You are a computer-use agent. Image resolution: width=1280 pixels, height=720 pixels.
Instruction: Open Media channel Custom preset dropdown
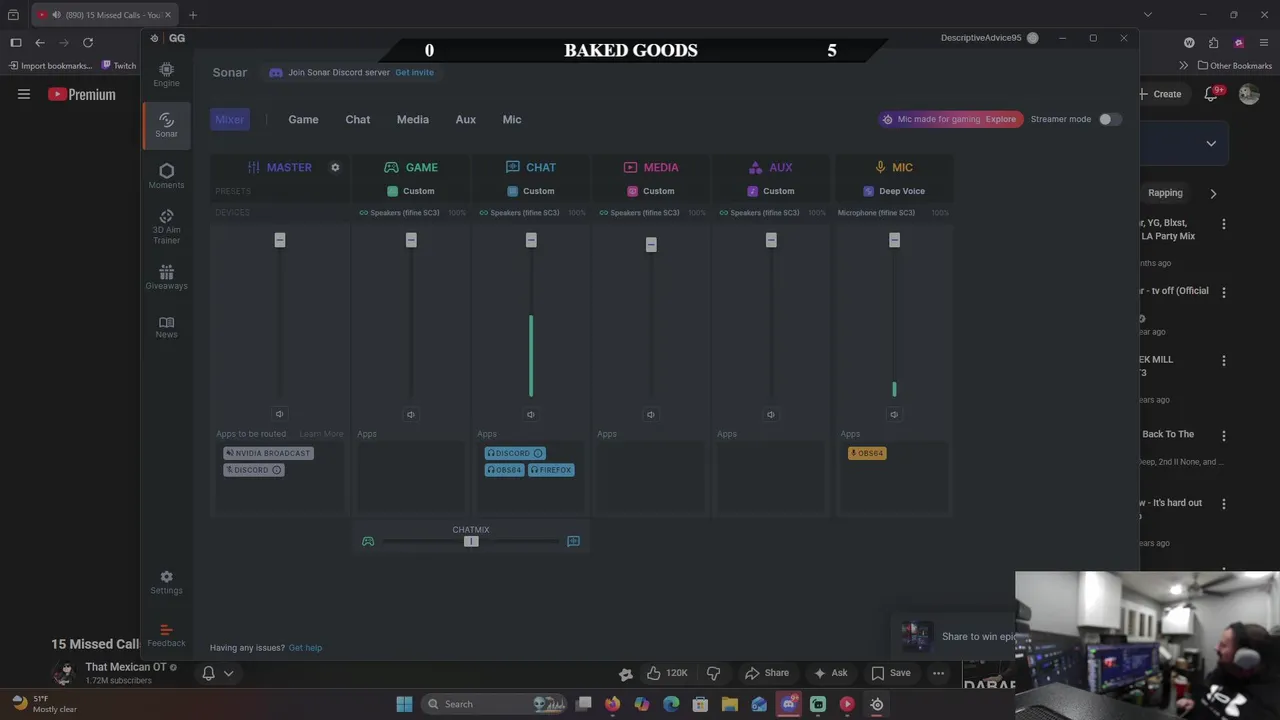pos(650,191)
